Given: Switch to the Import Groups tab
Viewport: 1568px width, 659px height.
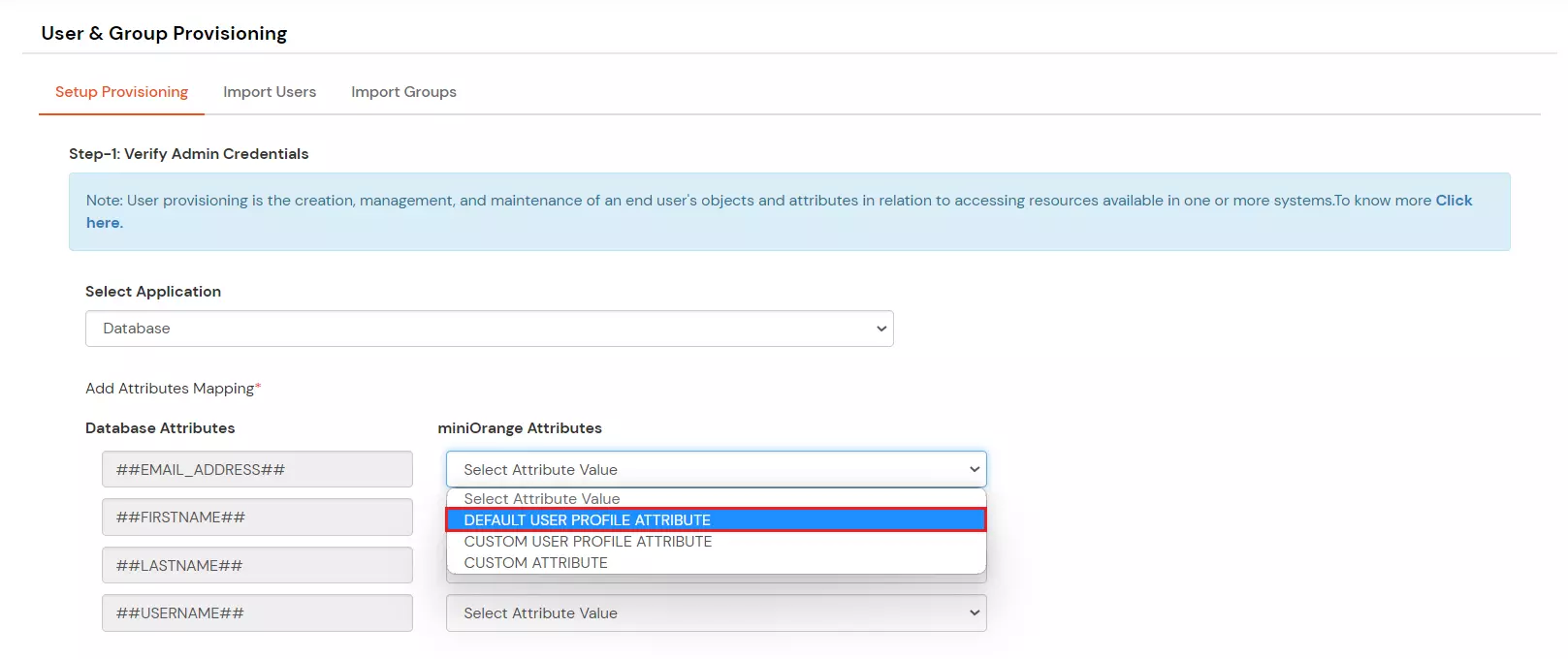Looking at the screenshot, I should (x=403, y=92).
